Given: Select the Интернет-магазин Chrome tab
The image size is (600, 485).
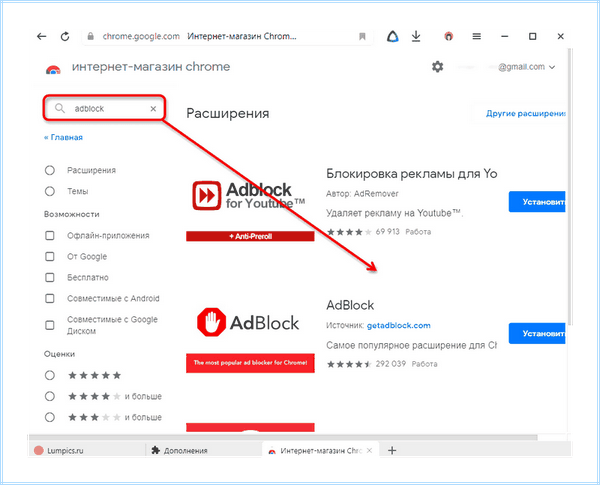Looking at the screenshot, I should tap(321, 451).
